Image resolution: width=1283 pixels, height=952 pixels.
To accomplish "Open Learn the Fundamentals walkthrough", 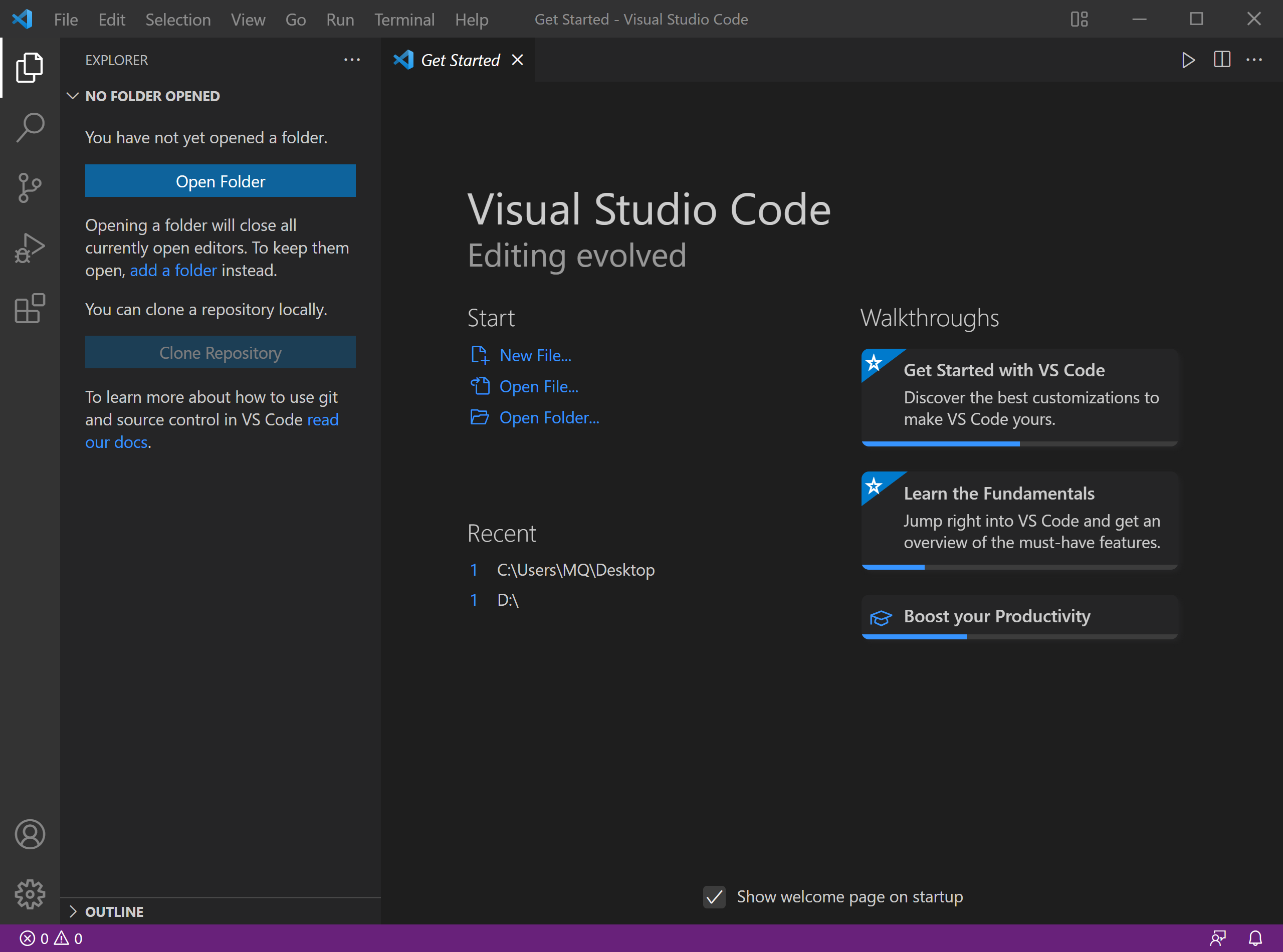I will click(1019, 521).
